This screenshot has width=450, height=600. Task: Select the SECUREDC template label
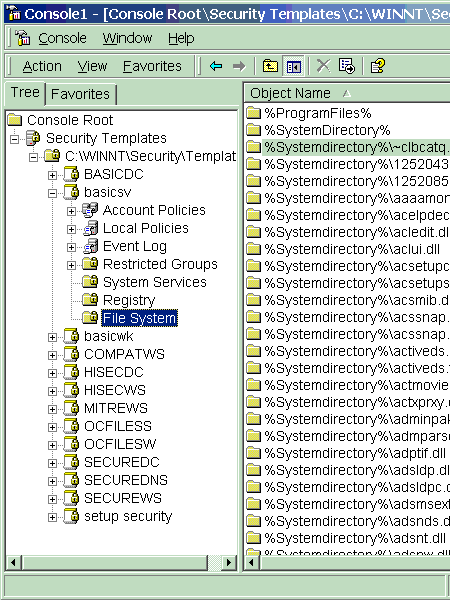pos(122,462)
